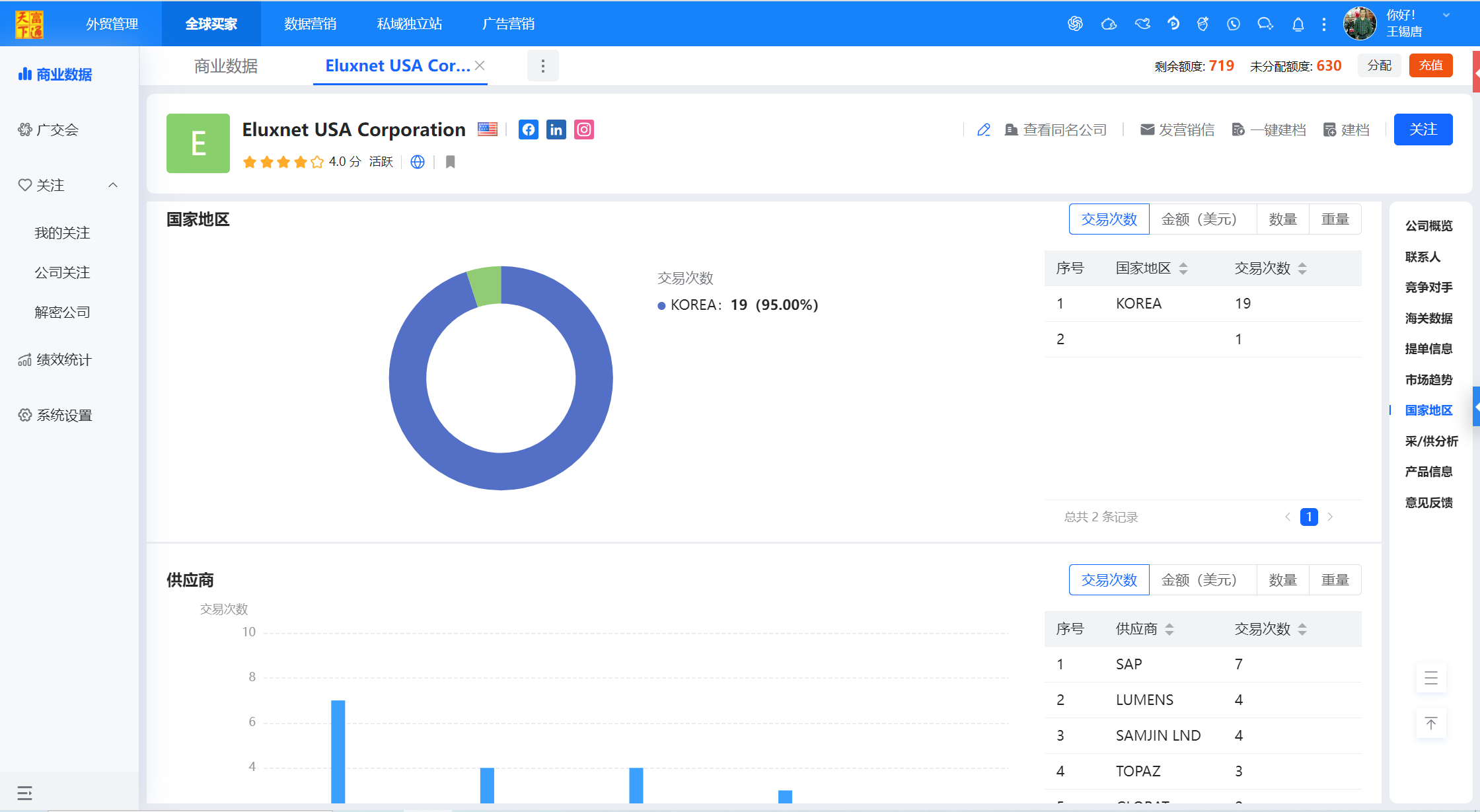Open the chat bubble with sparkle icon
Screen dimensions: 1480x812
(1265, 24)
